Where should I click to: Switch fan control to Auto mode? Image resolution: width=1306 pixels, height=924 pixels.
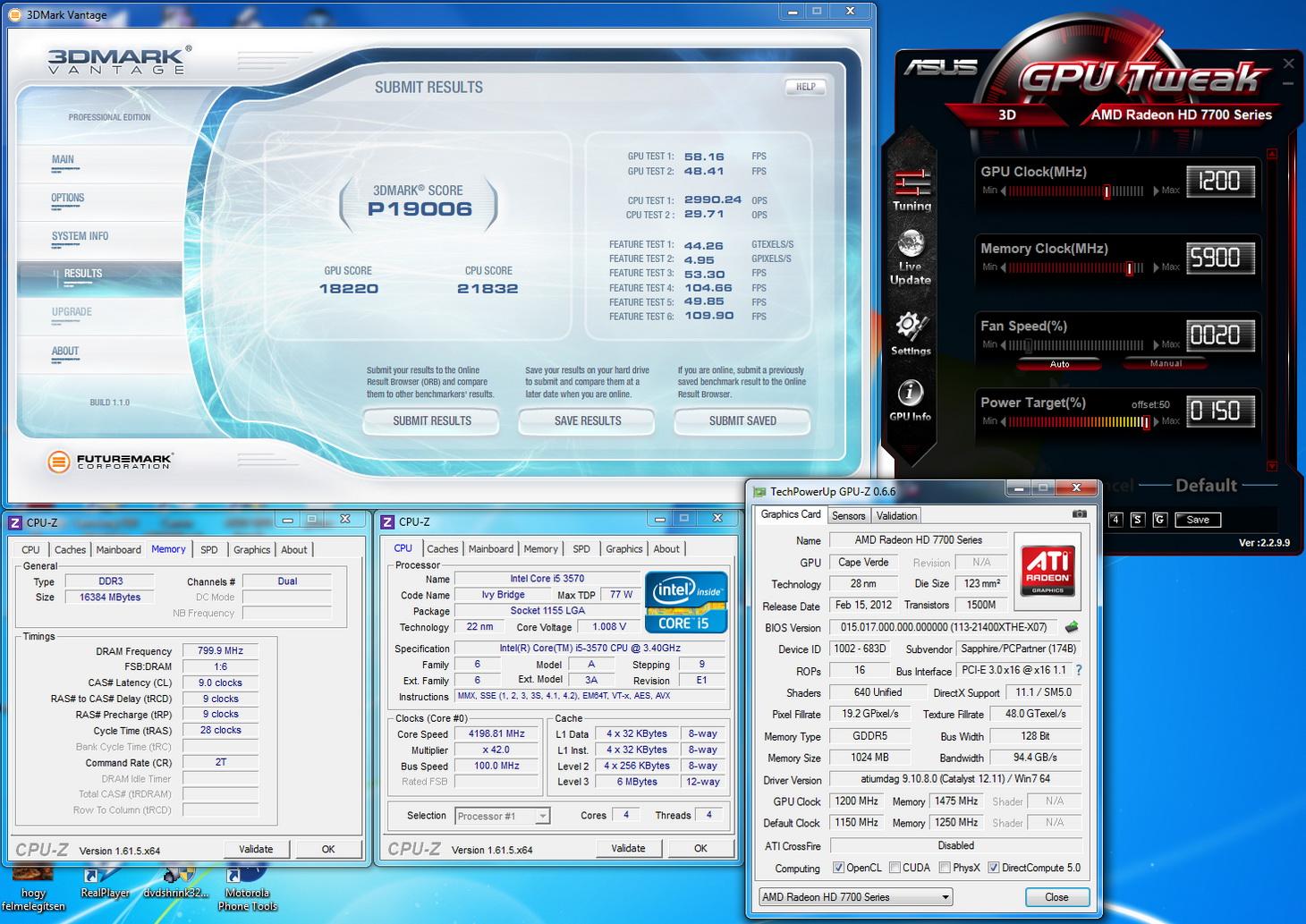(x=1059, y=364)
